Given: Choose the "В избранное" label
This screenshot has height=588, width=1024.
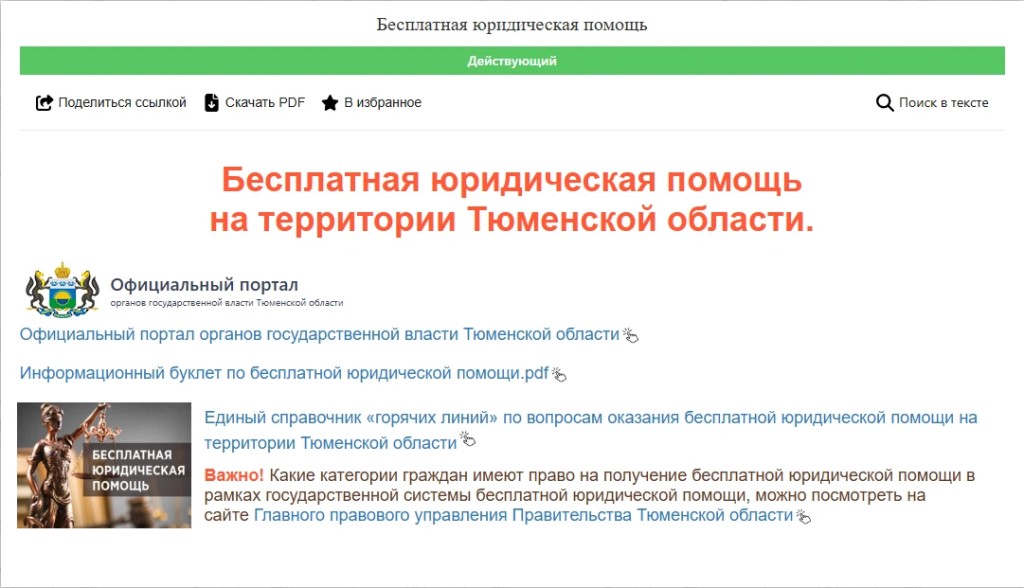Looking at the screenshot, I should tap(383, 103).
